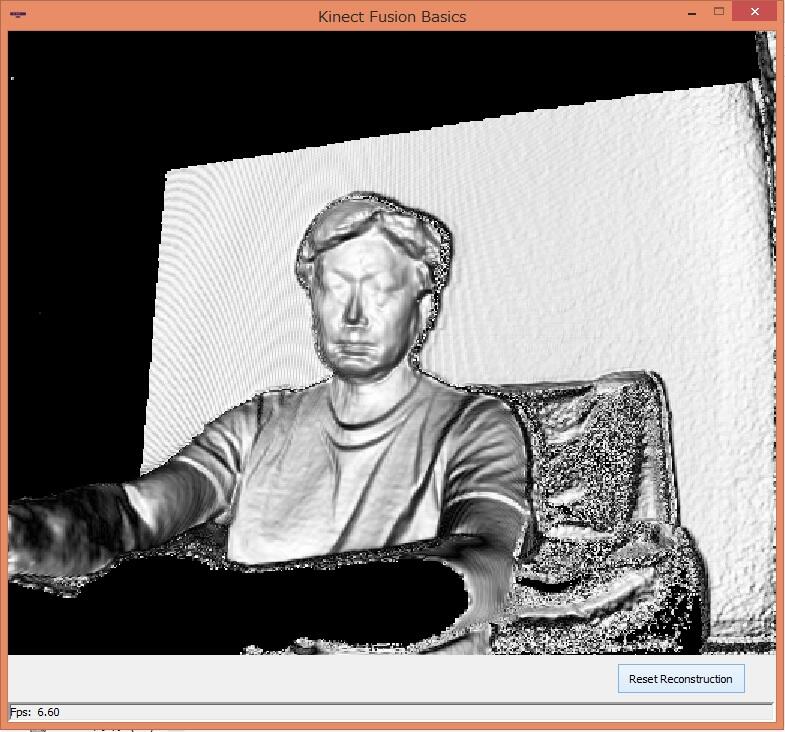Click the Reset Reconstruction button

tap(681, 679)
